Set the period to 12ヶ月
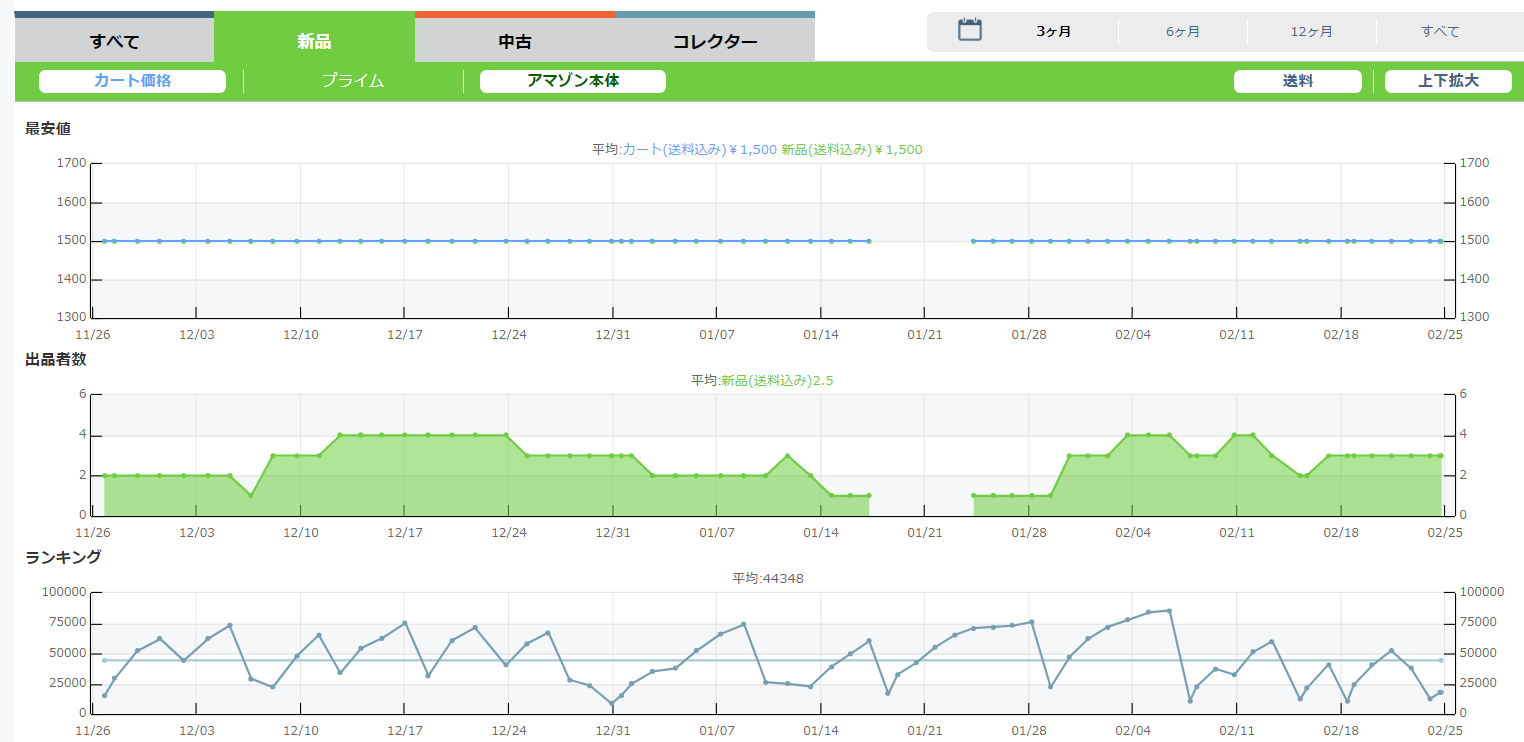This screenshot has width=1524, height=742. [1311, 32]
